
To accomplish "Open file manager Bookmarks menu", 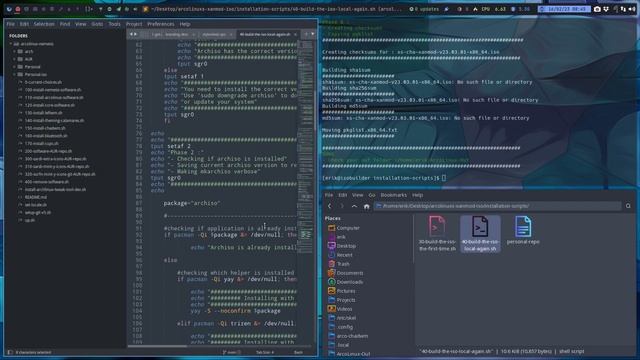I will coord(393,195).
